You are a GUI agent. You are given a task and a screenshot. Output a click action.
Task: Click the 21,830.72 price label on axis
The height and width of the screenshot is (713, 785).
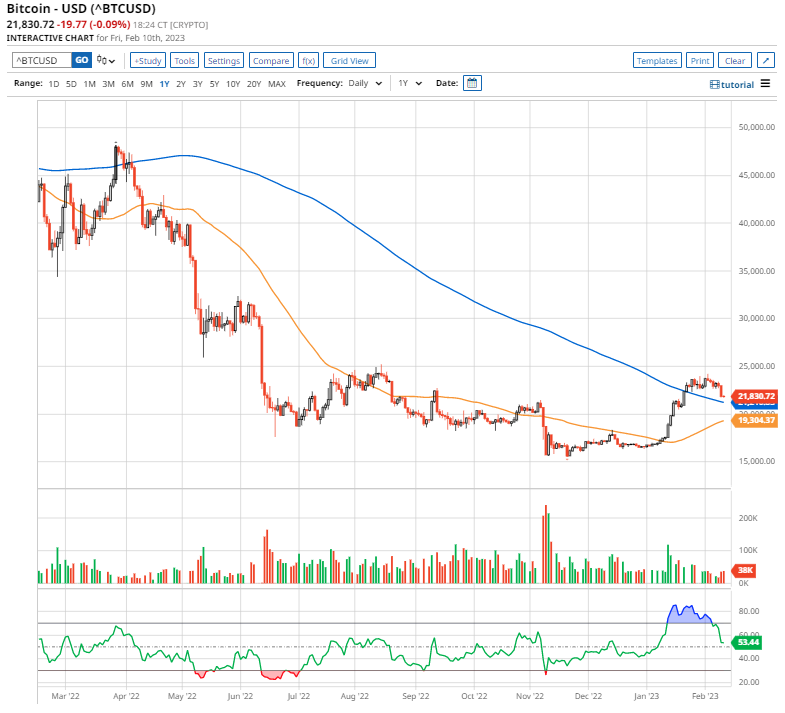755,396
